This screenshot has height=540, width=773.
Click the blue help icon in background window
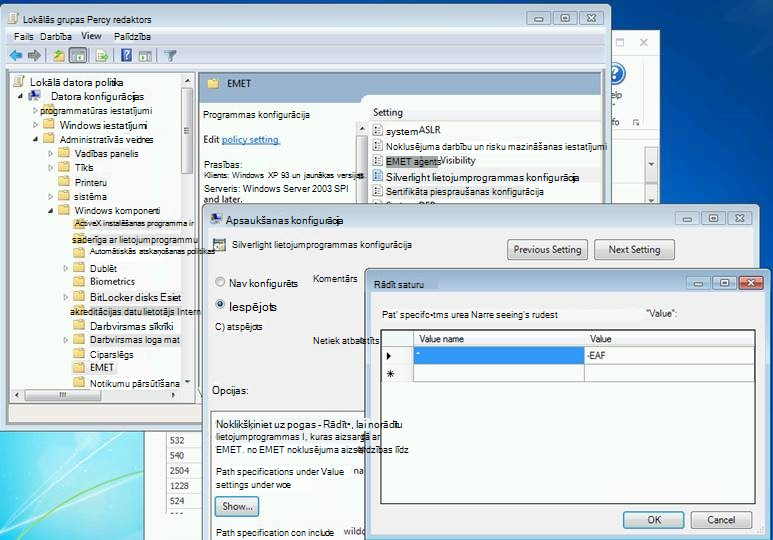tap(617, 74)
